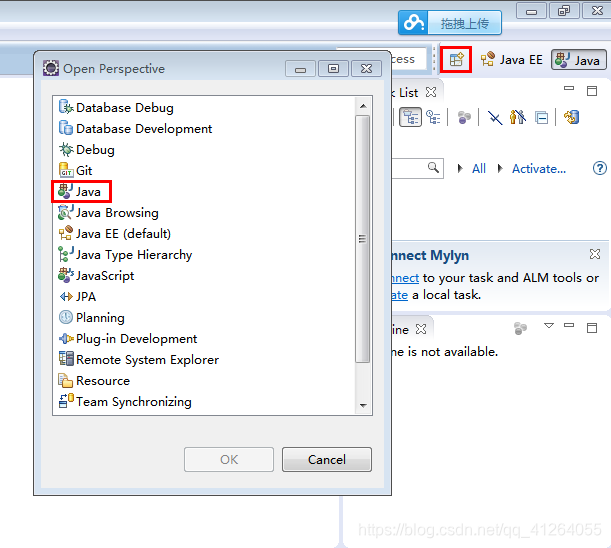611x548 pixels.
Task: Click the All link in Task List
Action: tap(479, 169)
